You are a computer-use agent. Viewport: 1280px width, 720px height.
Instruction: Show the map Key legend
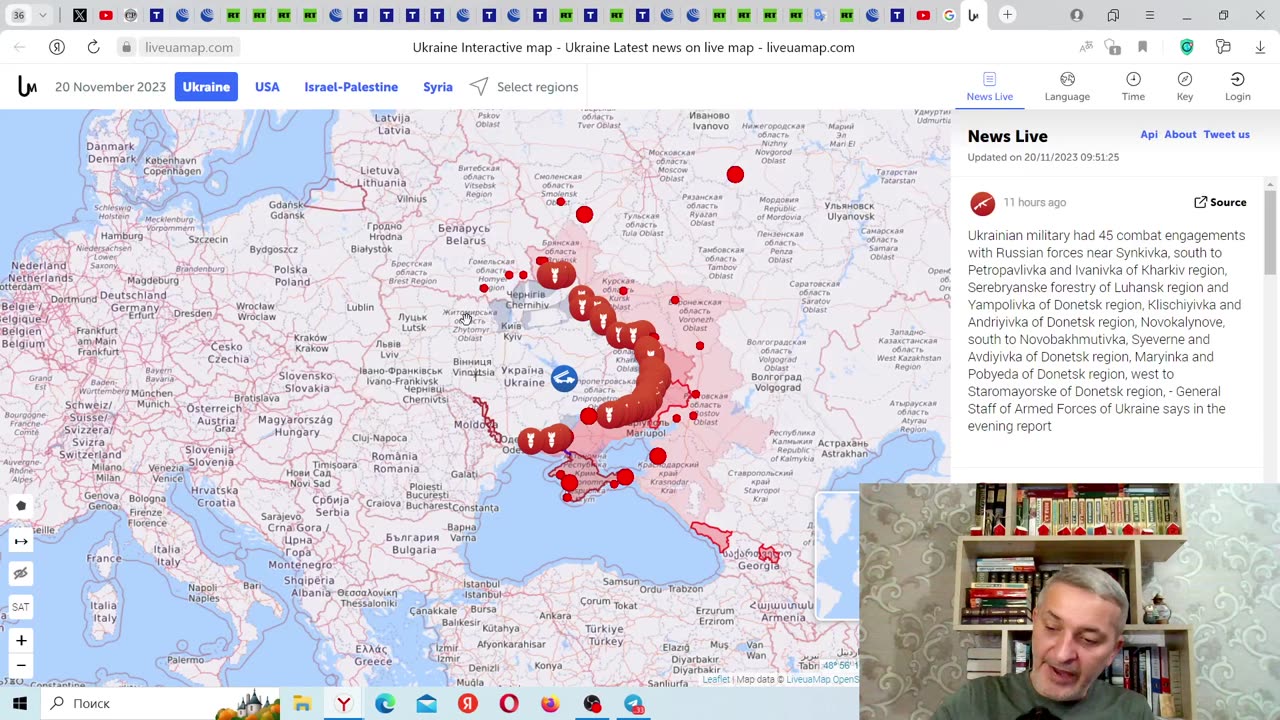[x=1185, y=86]
